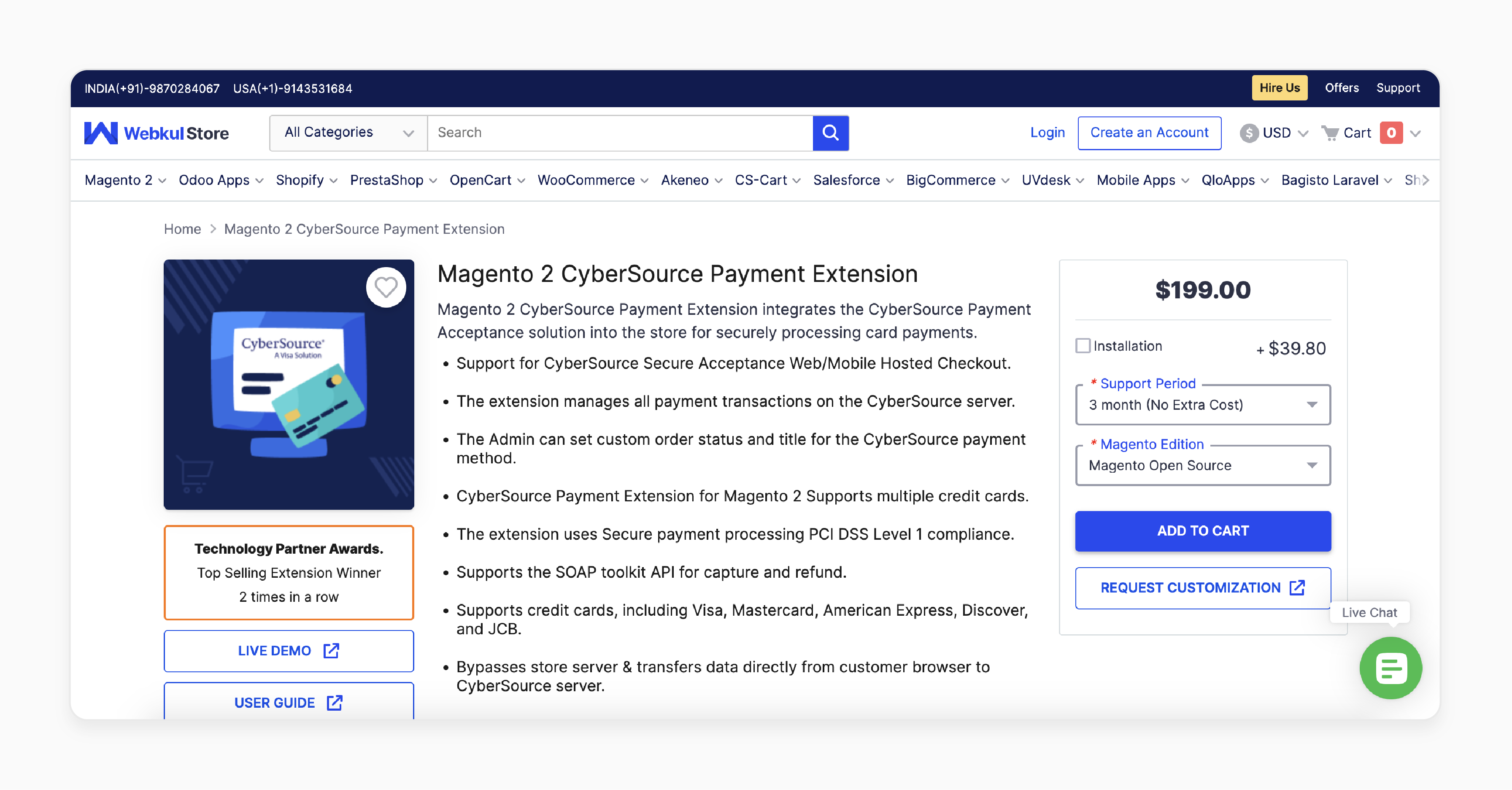Click the Technology Partner Awards box
The height and width of the screenshot is (790, 1512).
click(x=288, y=572)
